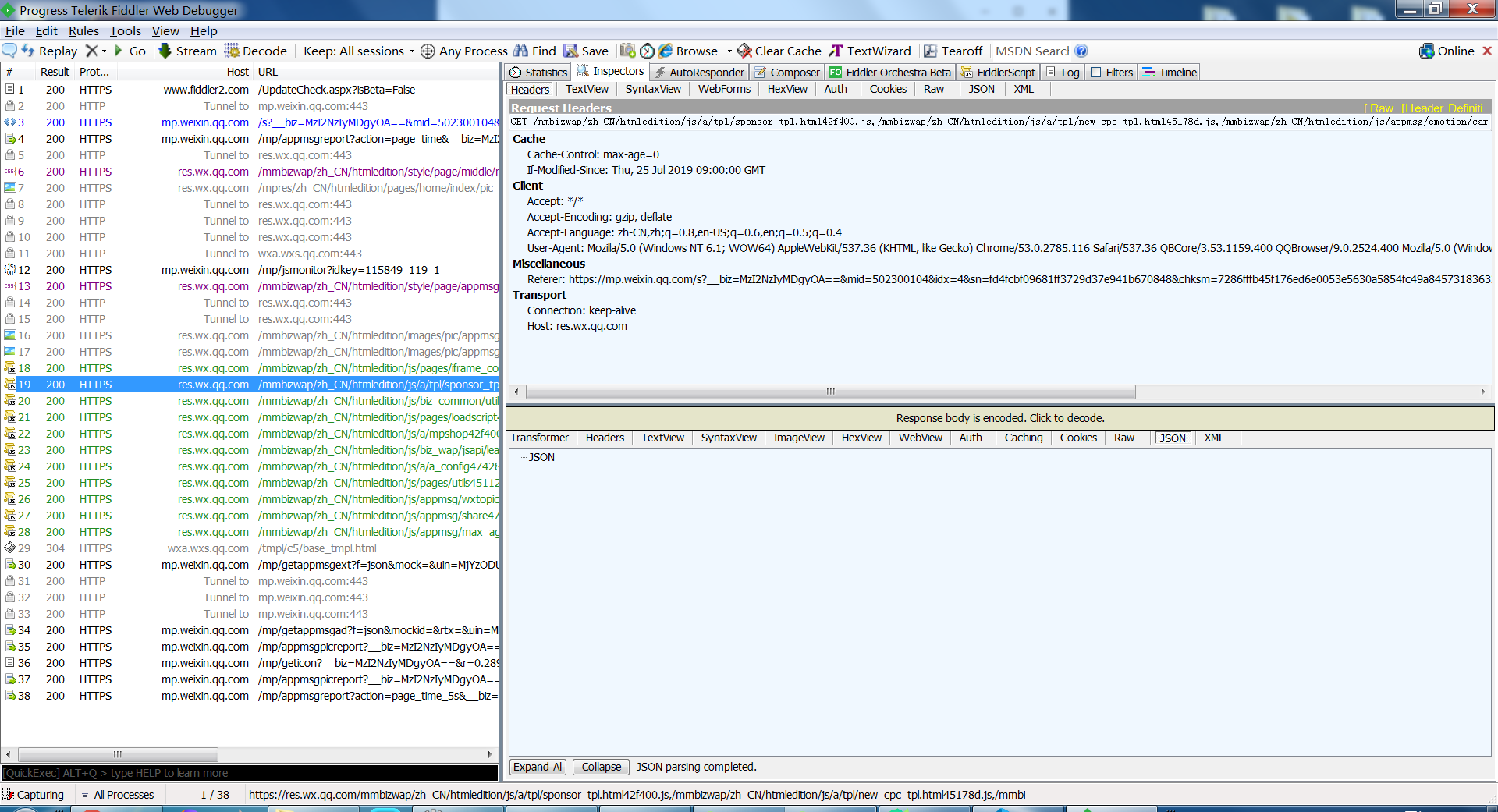
Task: Click the All Processes filter in status bar
Action: [118, 795]
